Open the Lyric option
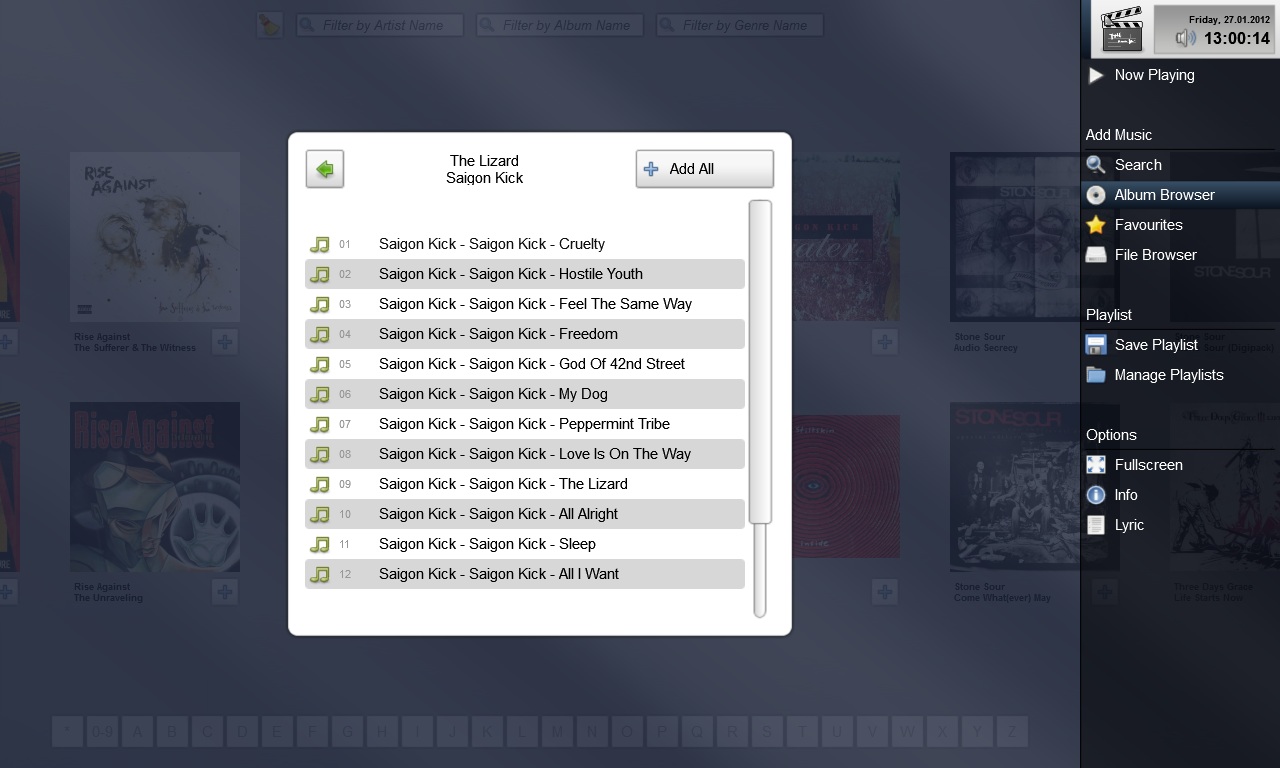 1180,525
